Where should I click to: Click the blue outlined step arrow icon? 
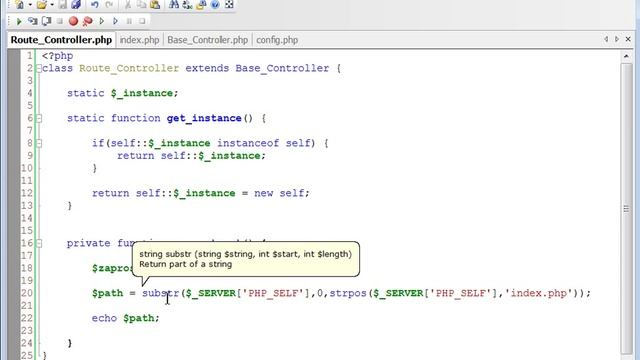[x=116, y=21]
